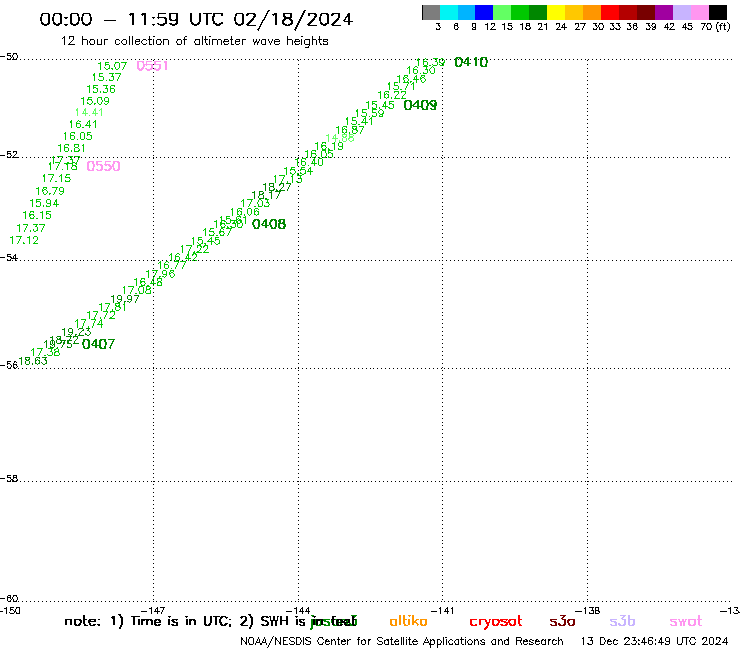Screen dimensions: 740x650
Task: Click the -138 longitude axis label
Action: (588, 611)
